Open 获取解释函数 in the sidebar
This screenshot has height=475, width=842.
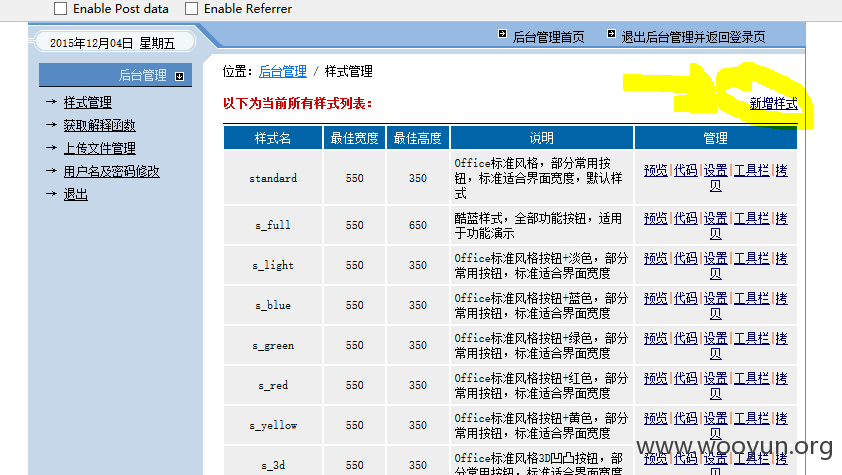tap(99, 125)
